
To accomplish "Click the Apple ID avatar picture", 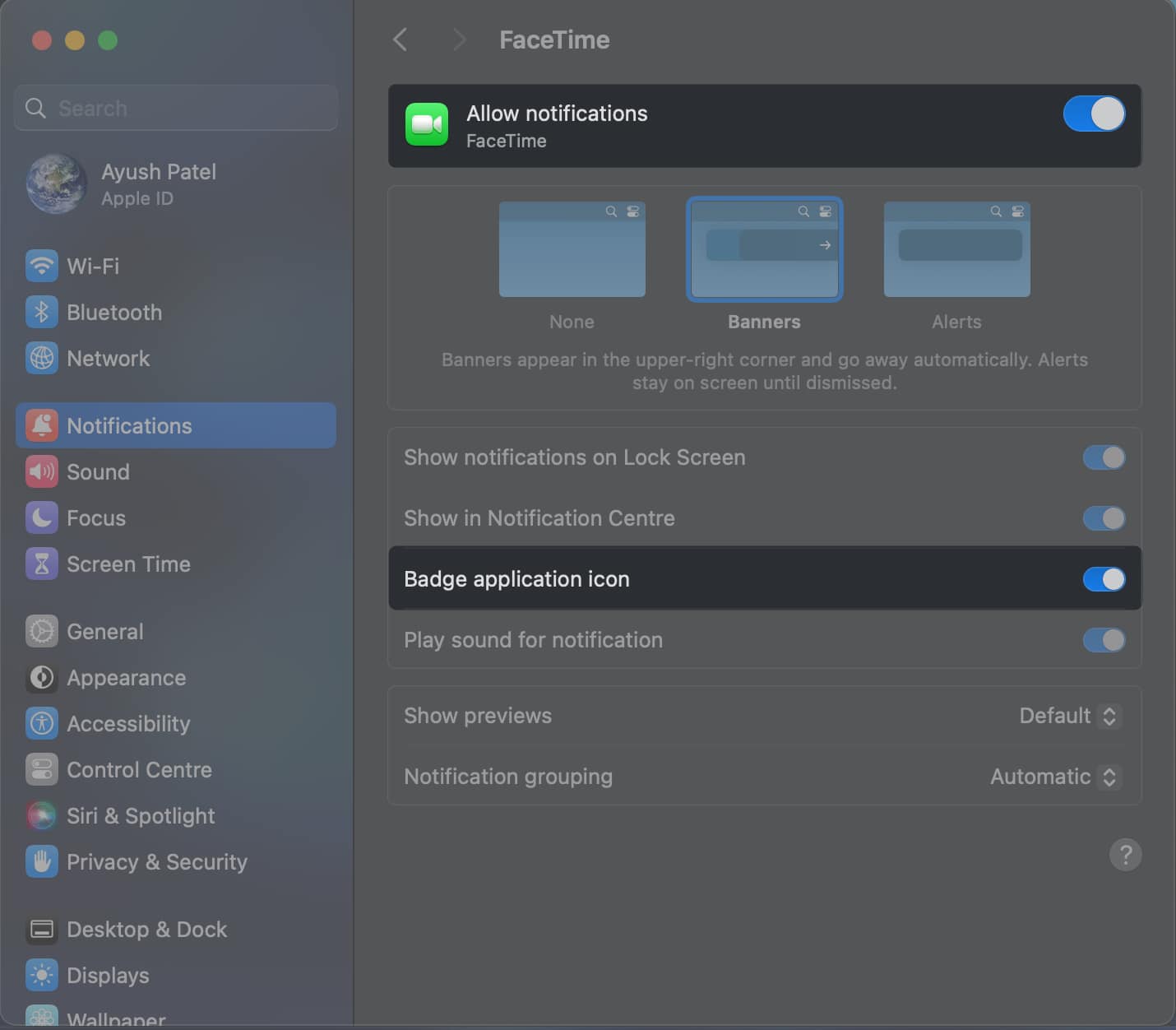I will pyautogui.click(x=57, y=183).
